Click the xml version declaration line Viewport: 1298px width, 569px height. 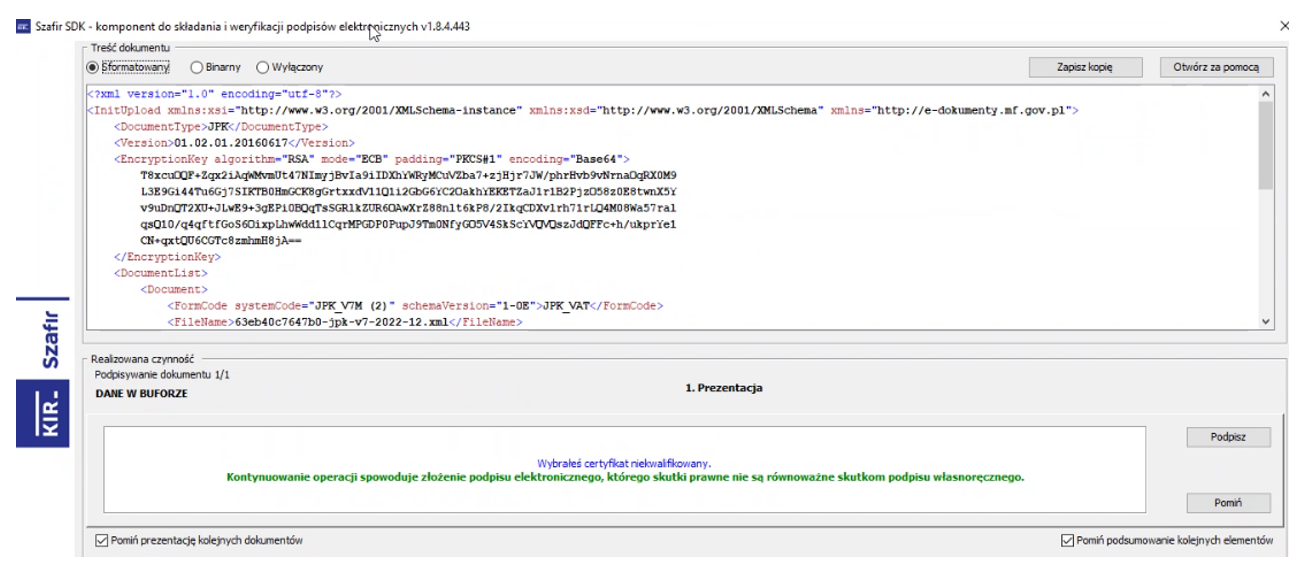coord(215,93)
